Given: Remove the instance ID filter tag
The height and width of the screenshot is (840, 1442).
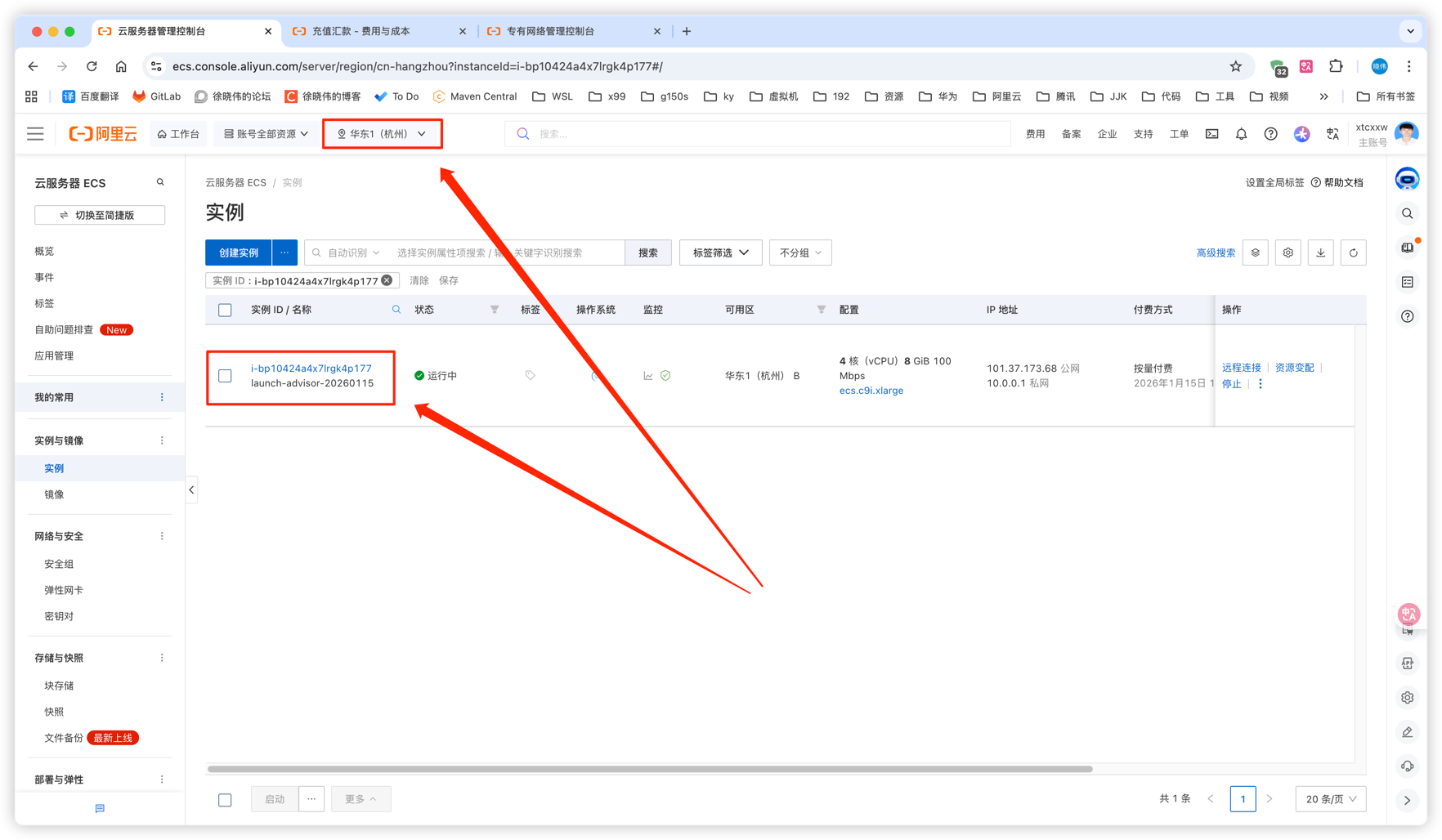Looking at the screenshot, I should point(387,280).
